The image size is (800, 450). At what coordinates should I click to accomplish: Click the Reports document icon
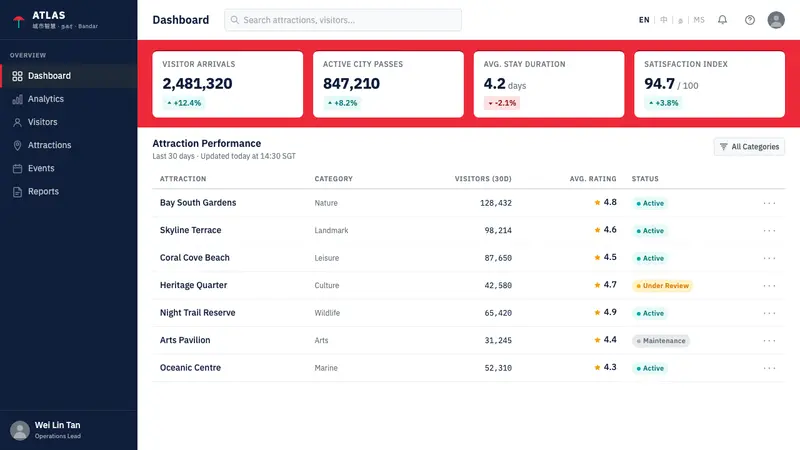[17, 192]
